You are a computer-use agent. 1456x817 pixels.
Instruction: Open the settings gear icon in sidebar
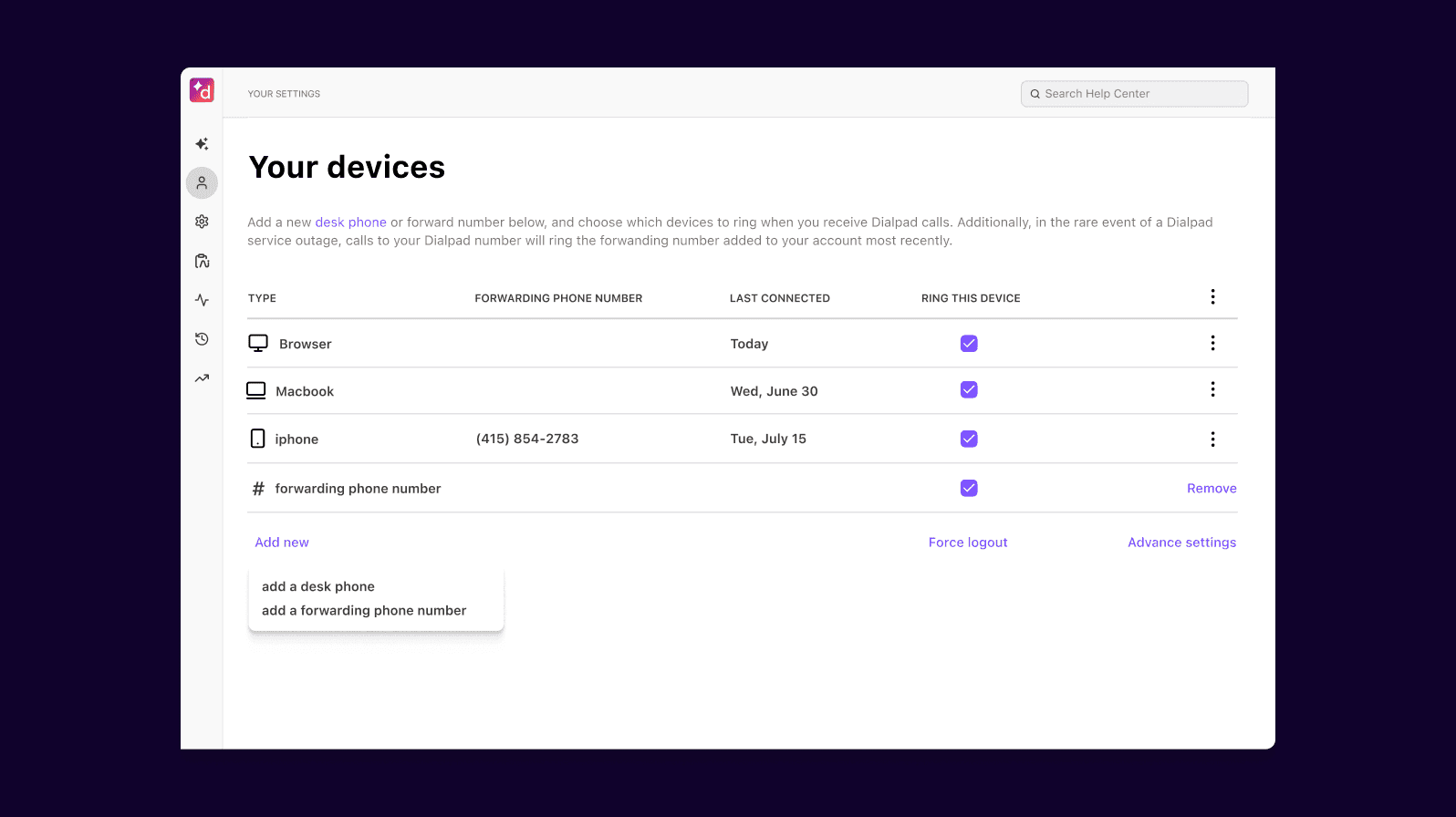tap(202, 222)
